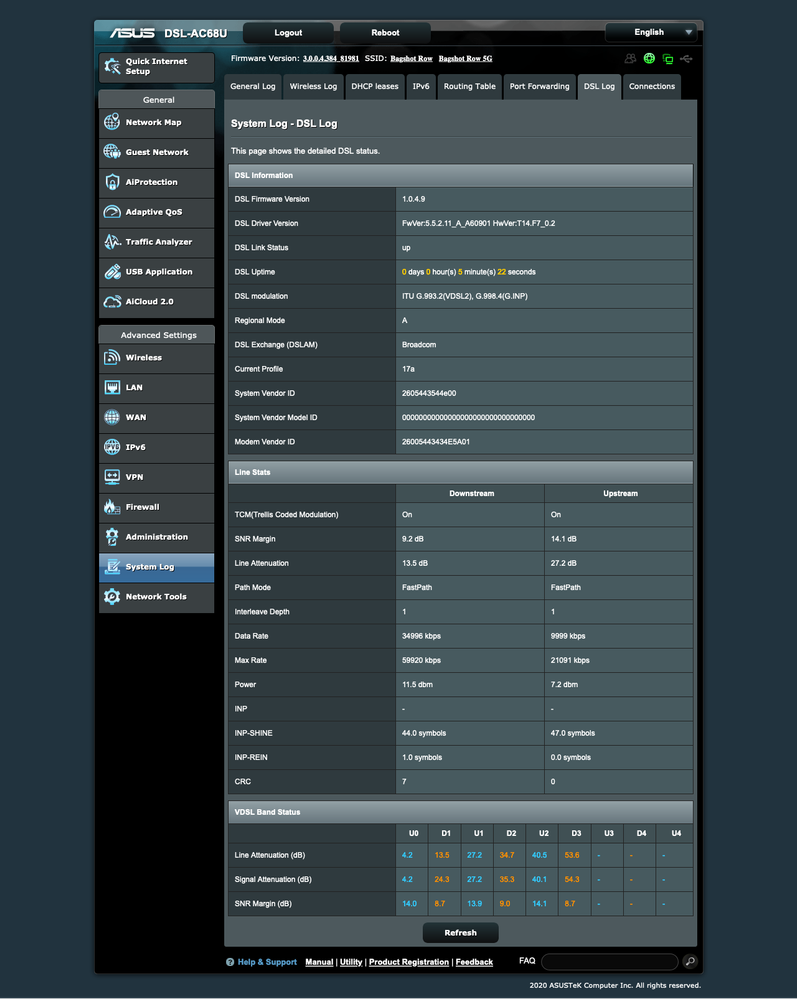The width and height of the screenshot is (797, 999).
Task: Open the IPv6 log tab
Action: coord(421,87)
